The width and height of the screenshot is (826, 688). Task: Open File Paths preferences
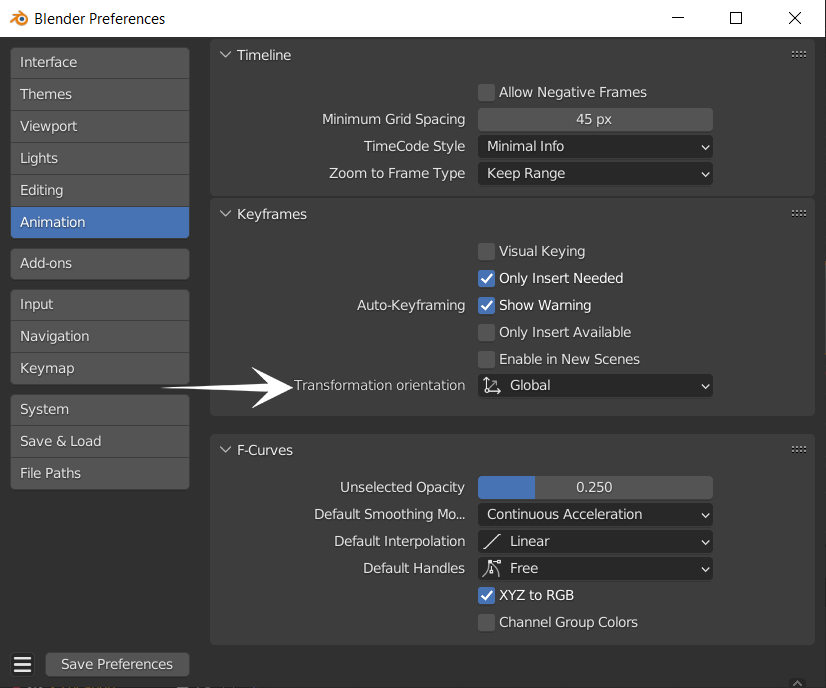[x=100, y=473]
